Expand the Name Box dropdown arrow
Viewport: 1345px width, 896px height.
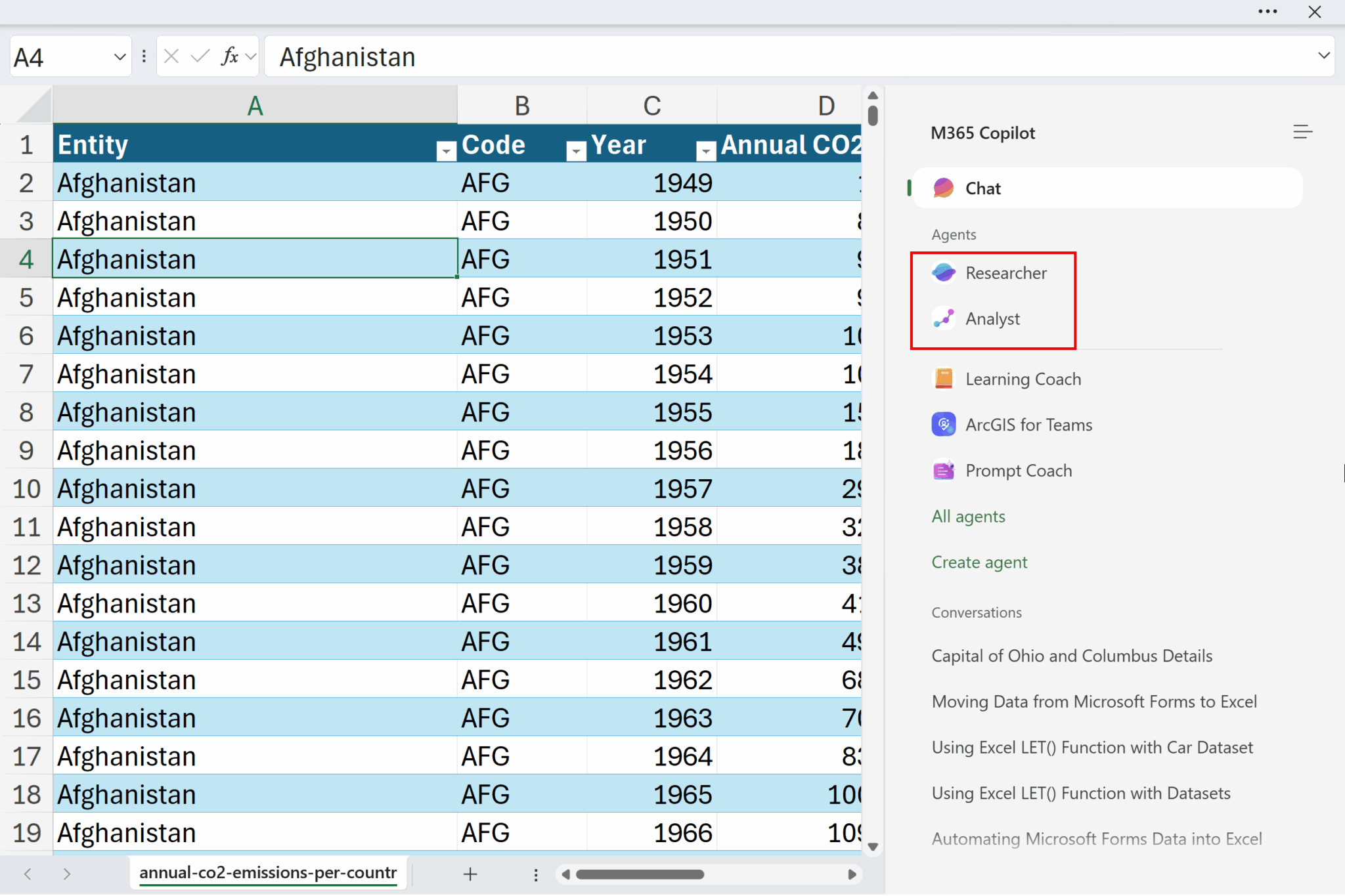pos(120,57)
